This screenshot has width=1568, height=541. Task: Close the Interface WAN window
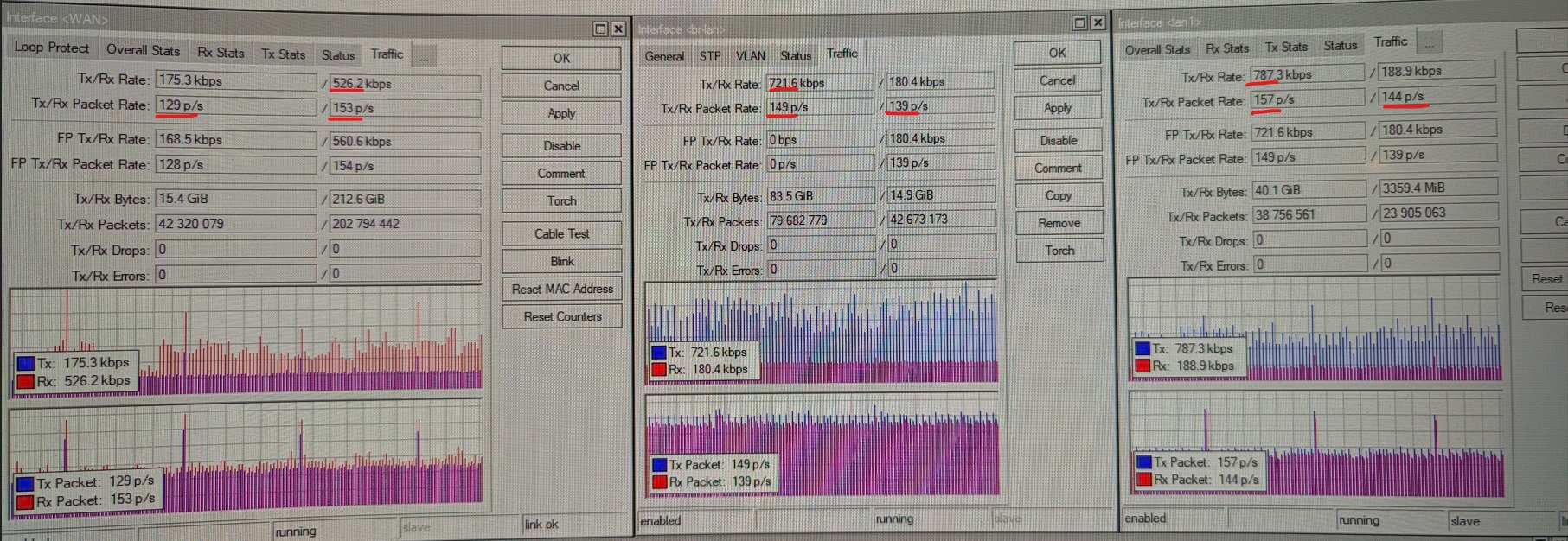618,29
